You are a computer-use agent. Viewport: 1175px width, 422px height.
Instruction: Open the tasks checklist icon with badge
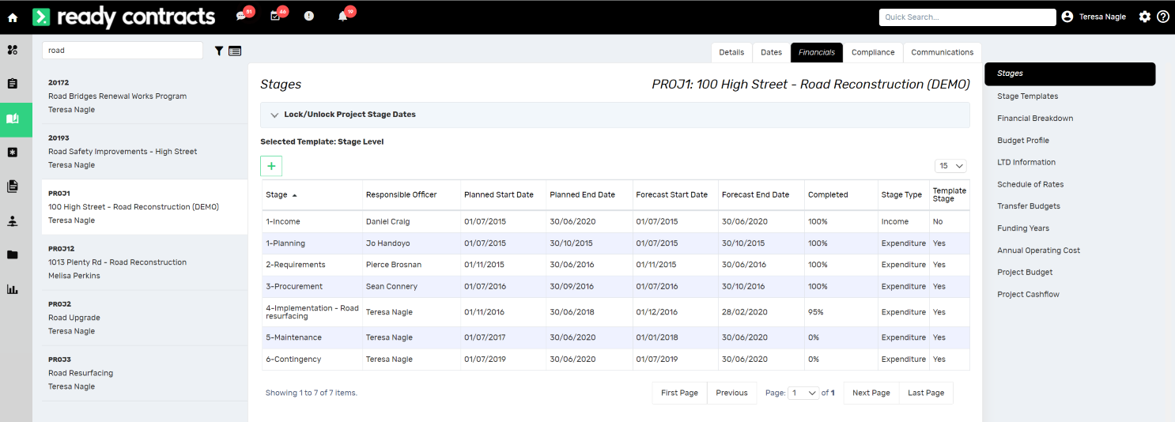[x=275, y=16]
